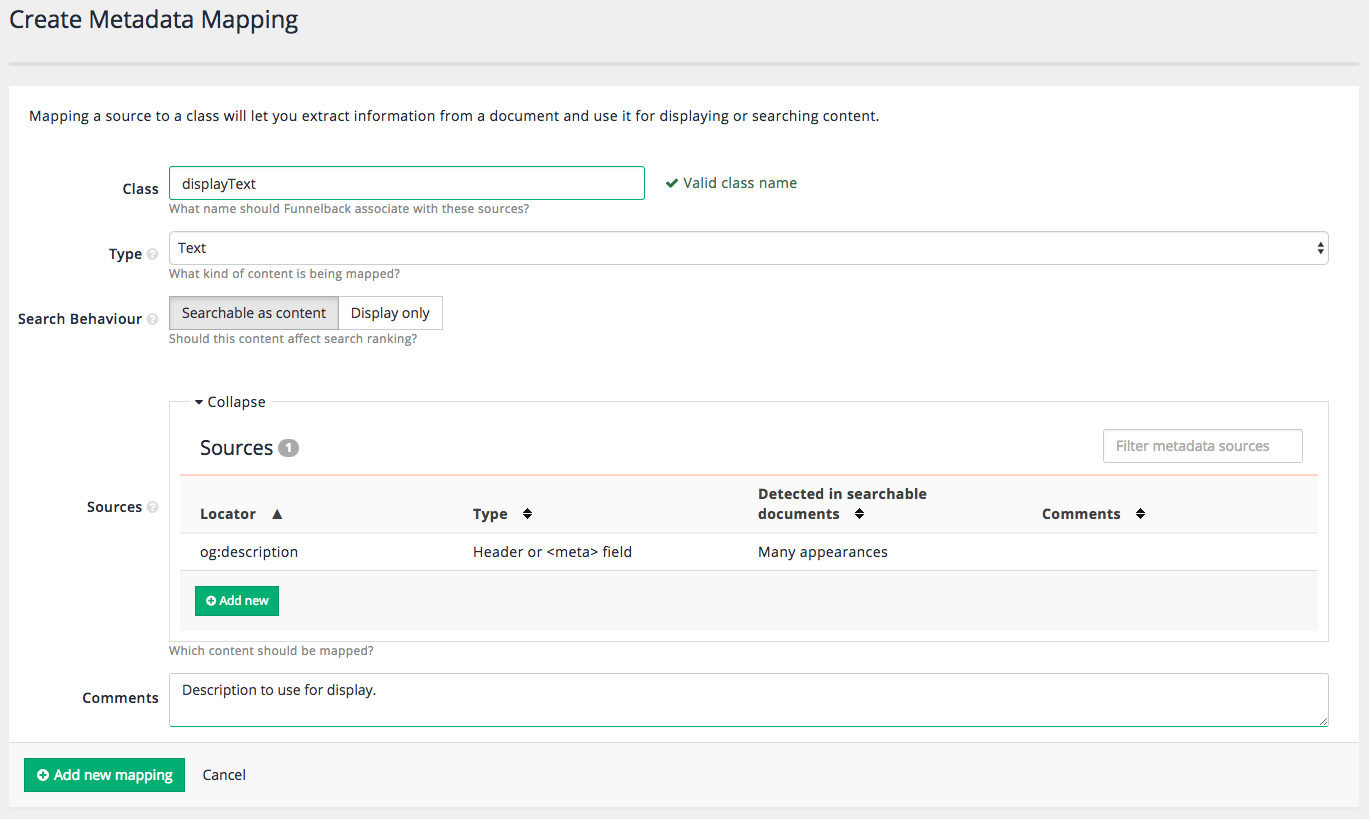Image resolution: width=1369 pixels, height=819 pixels.
Task: Click the ascending sort arrow on Locator
Action: pos(276,513)
